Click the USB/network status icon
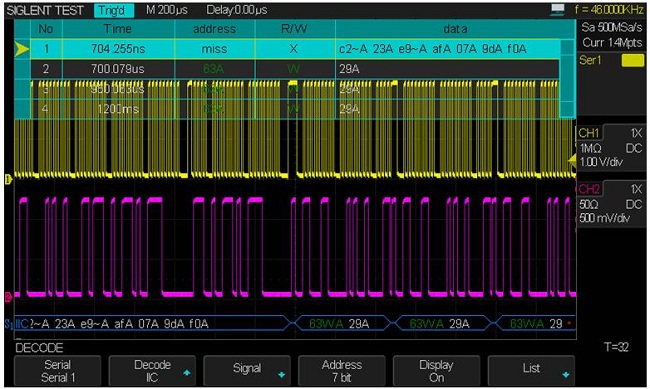Viewport: 650px width, 389px height. click(558, 10)
